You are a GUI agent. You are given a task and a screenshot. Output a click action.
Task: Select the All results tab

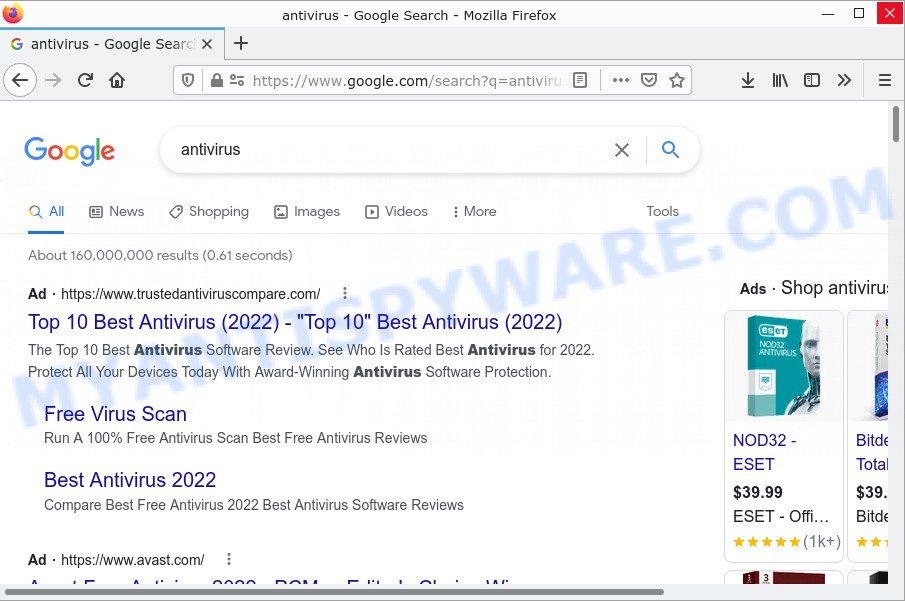click(x=46, y=211)
